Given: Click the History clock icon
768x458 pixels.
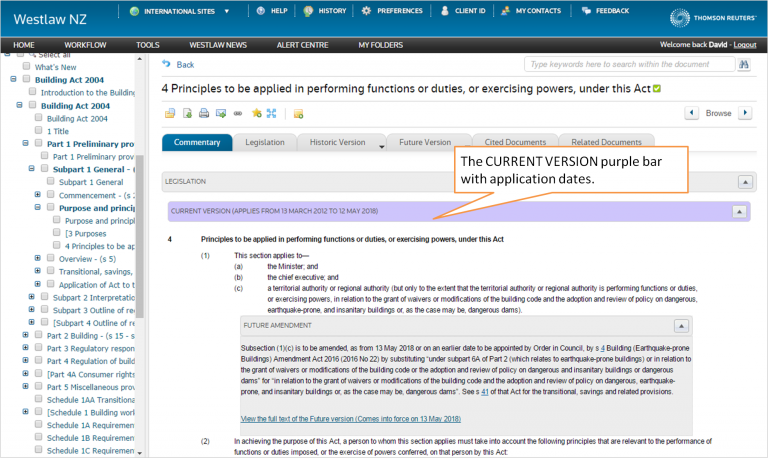Looking at the screenshot, I should (308, 11).
